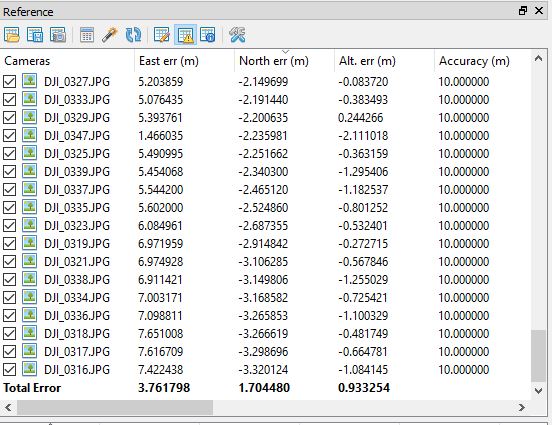Float the Reference pane with the undock icon

pos(523,11)
